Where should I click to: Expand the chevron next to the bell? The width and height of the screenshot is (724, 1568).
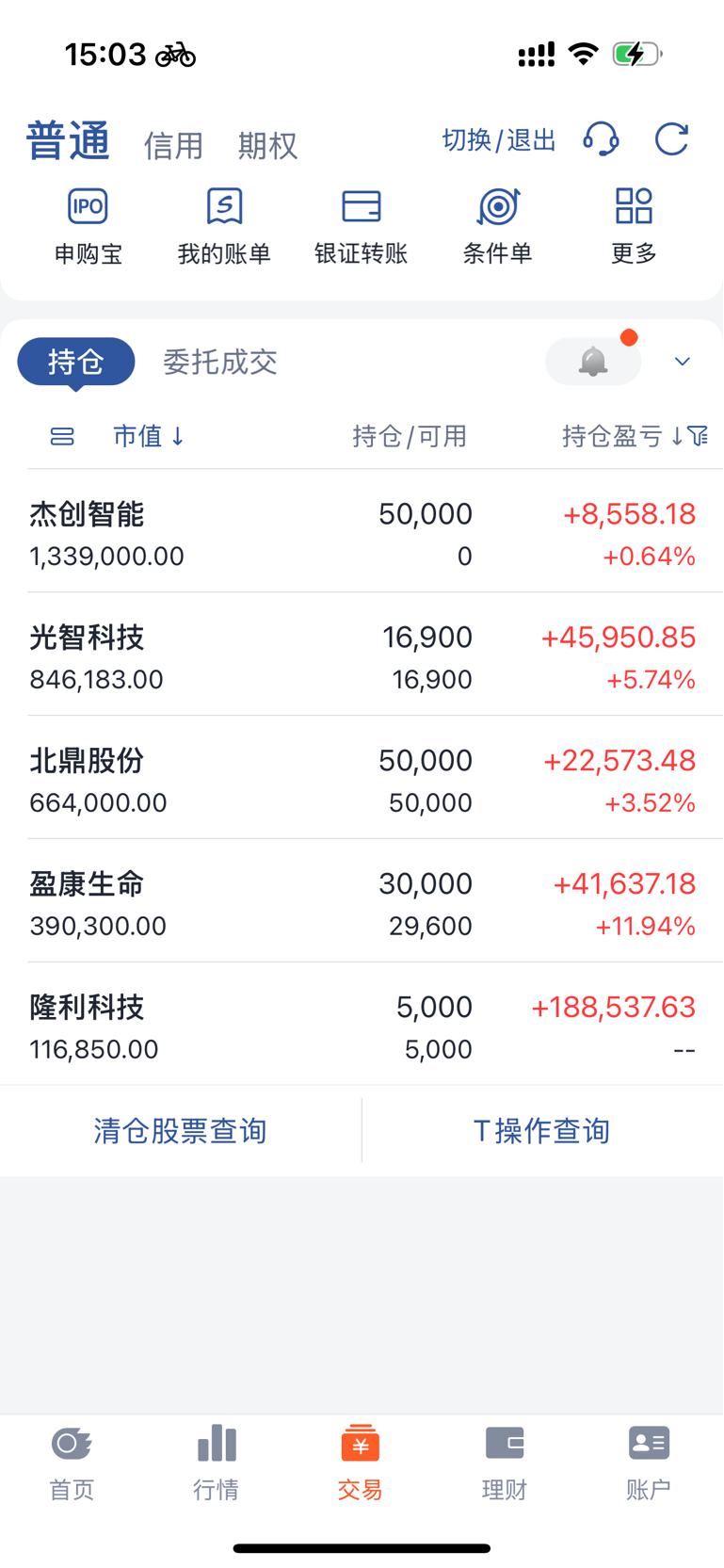pos(683,362)
